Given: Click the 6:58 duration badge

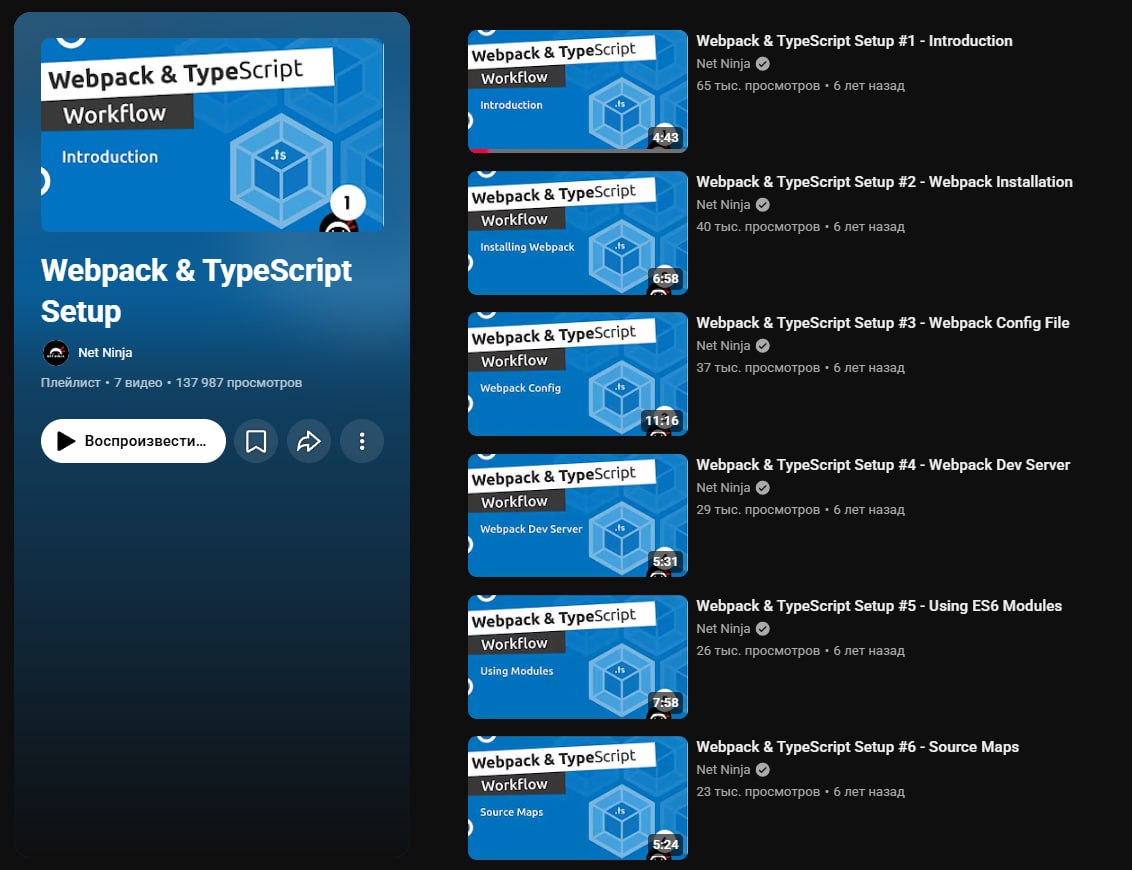Looking at the screenshot, I should coord(666,279).
